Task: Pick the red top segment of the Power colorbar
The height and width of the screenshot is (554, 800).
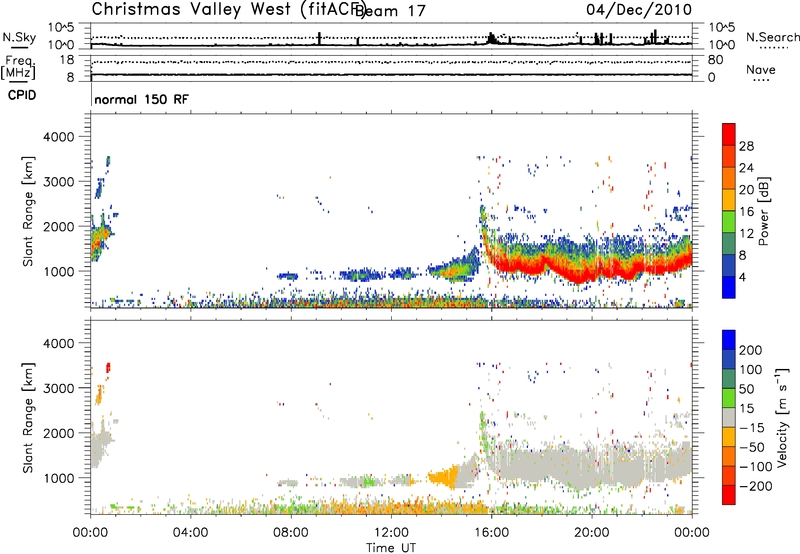Action: tap(729, 134)
